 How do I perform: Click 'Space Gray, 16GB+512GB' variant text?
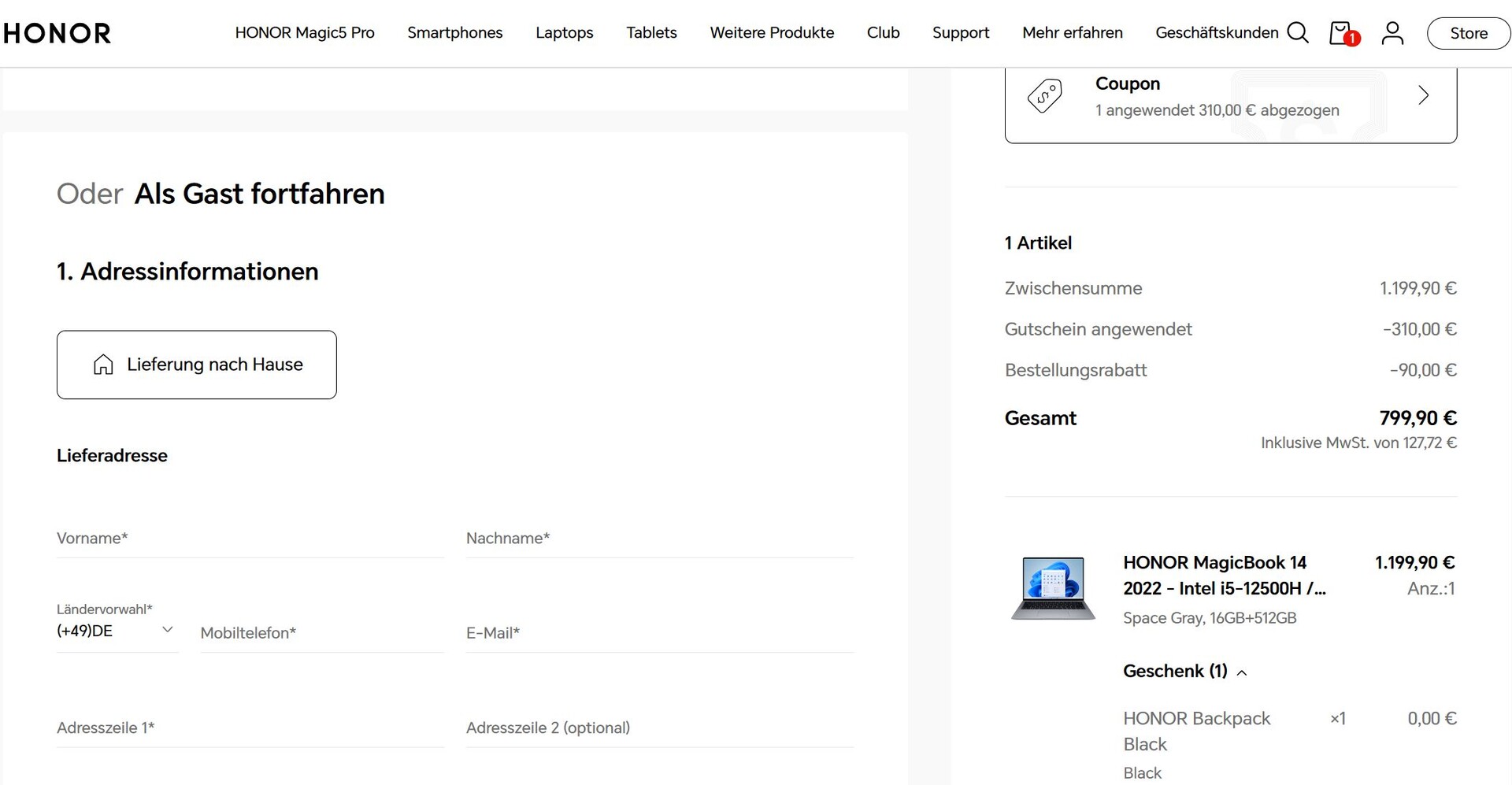pyautogui.click(x=1210, y=618)
